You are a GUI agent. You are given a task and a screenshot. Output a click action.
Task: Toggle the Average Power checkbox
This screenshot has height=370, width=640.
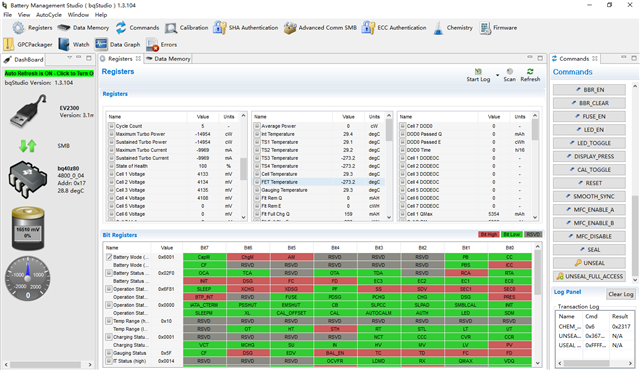257,126
